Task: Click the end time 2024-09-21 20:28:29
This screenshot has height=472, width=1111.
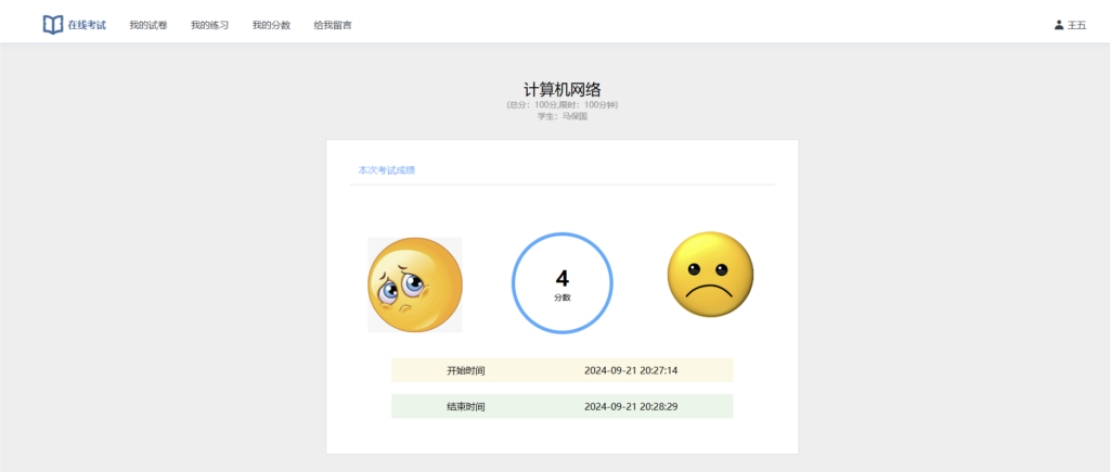Action: pyautogui.click(x=631, y=407)
